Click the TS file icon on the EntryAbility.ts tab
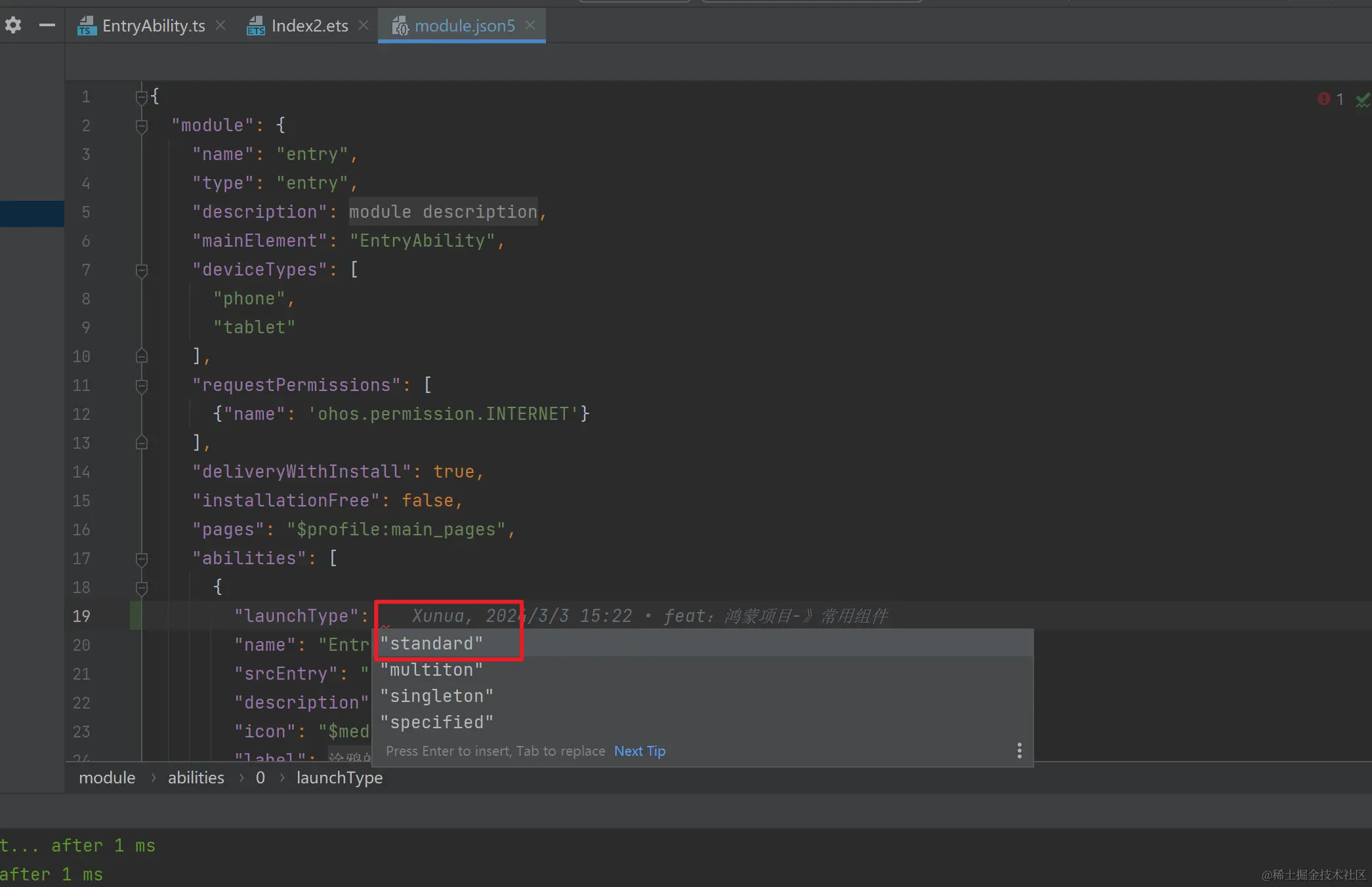The width and height of the screenshot is (1372, 887). pyautogui.click(x=87, y=26)
